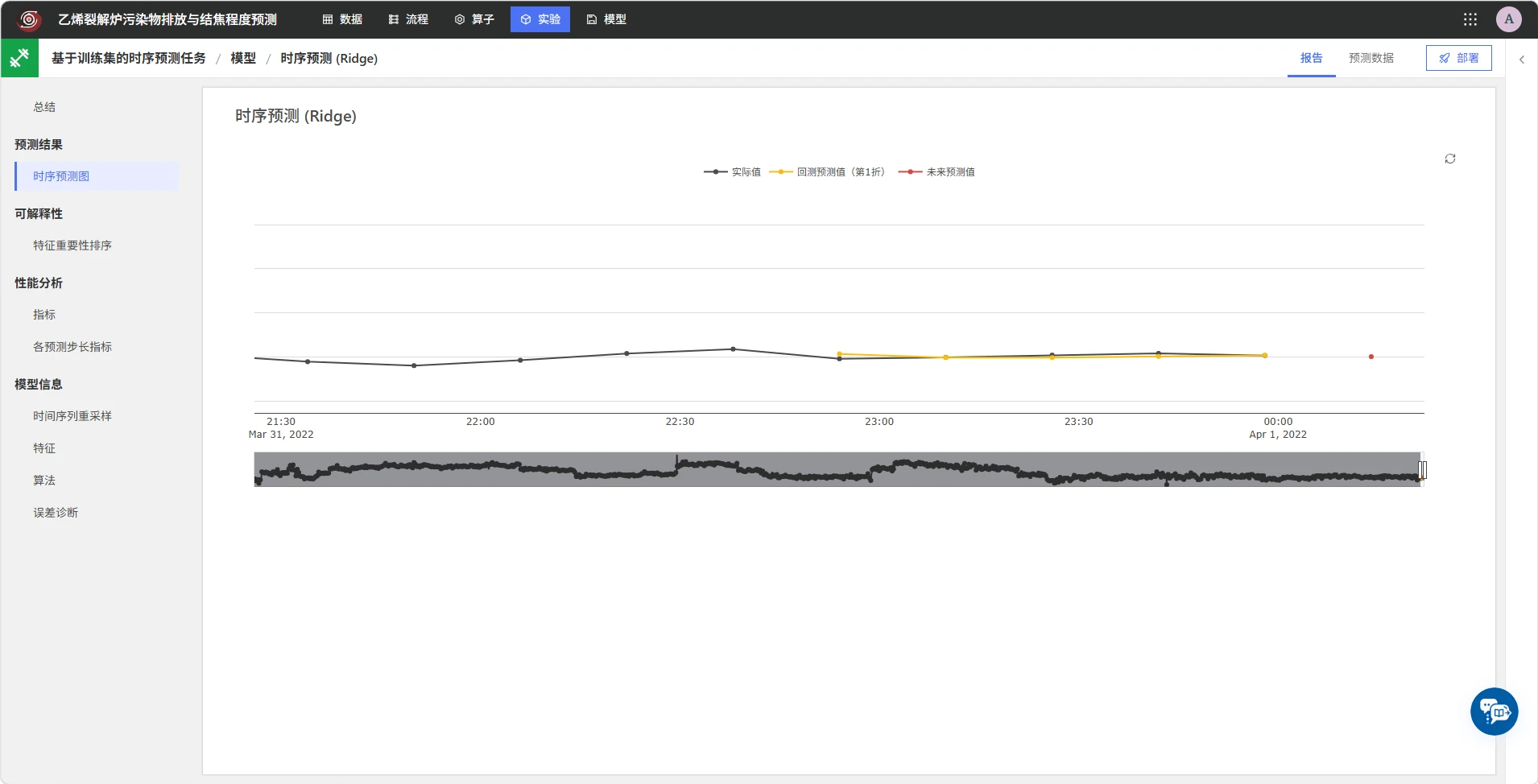
Task: Open the 数据 menu
Action: pos(342,19)
